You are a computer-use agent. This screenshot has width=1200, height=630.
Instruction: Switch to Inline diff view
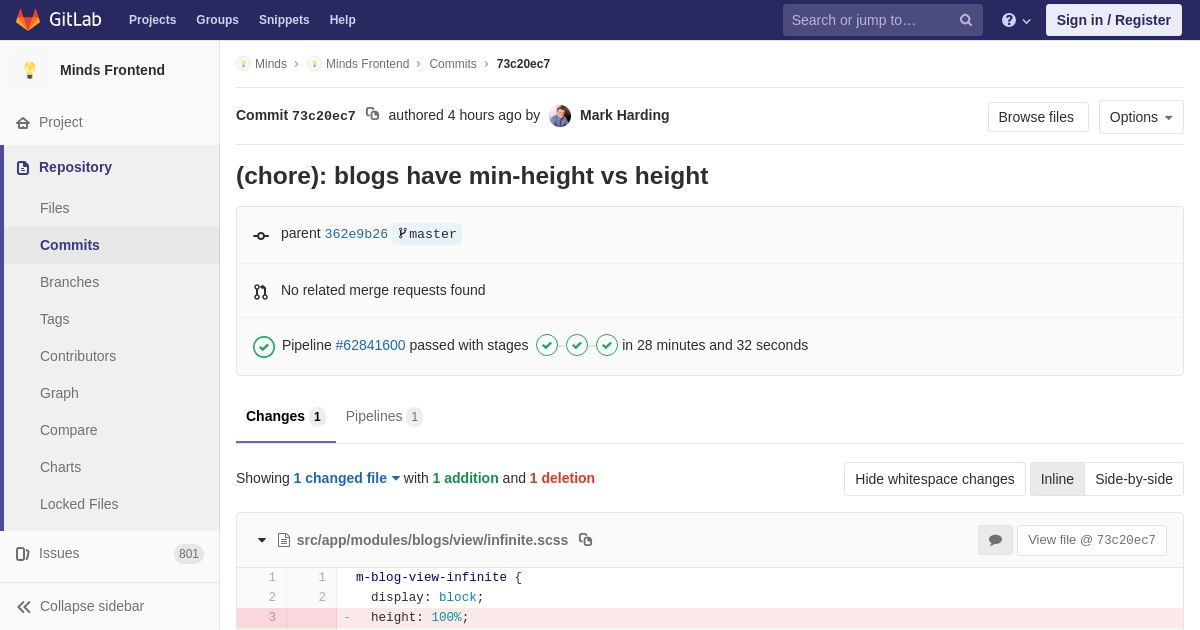[x=1057, y=479]
